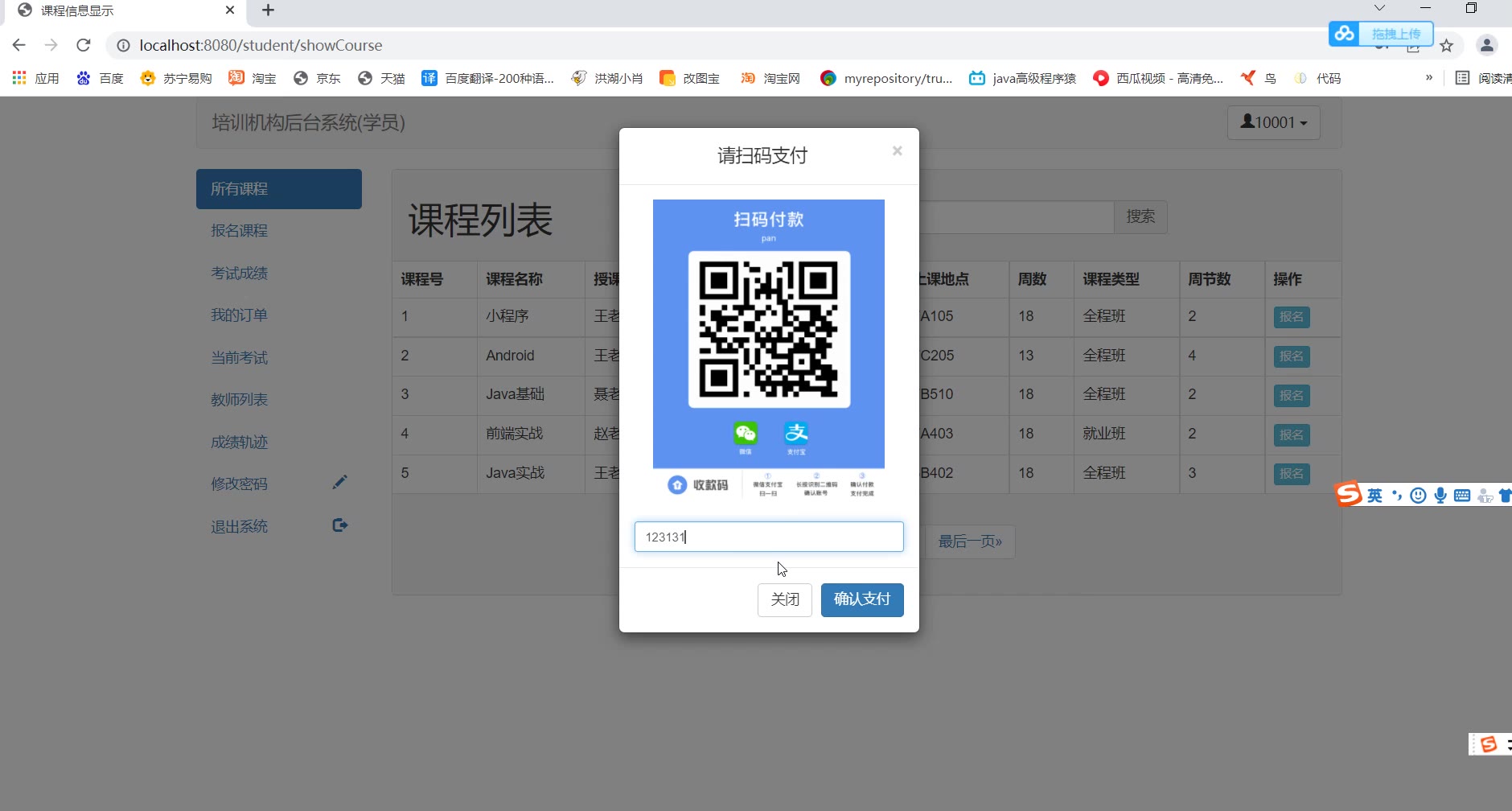Open the 京东 bookmark
This screenshot has width=1512, height=811.
coord(317,78)
